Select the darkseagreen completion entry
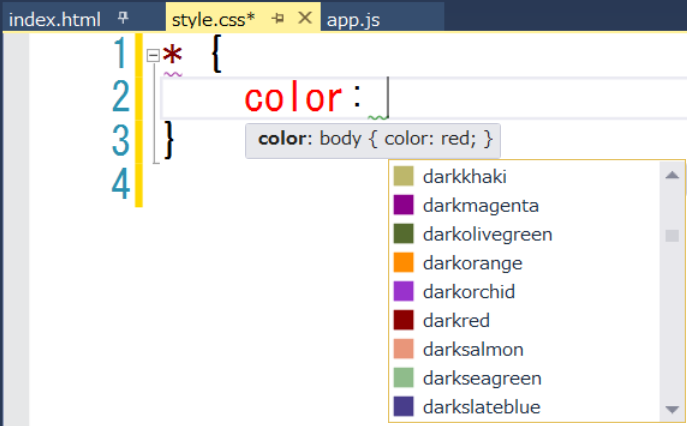This screenshot has width=687, height=426. 482,379
